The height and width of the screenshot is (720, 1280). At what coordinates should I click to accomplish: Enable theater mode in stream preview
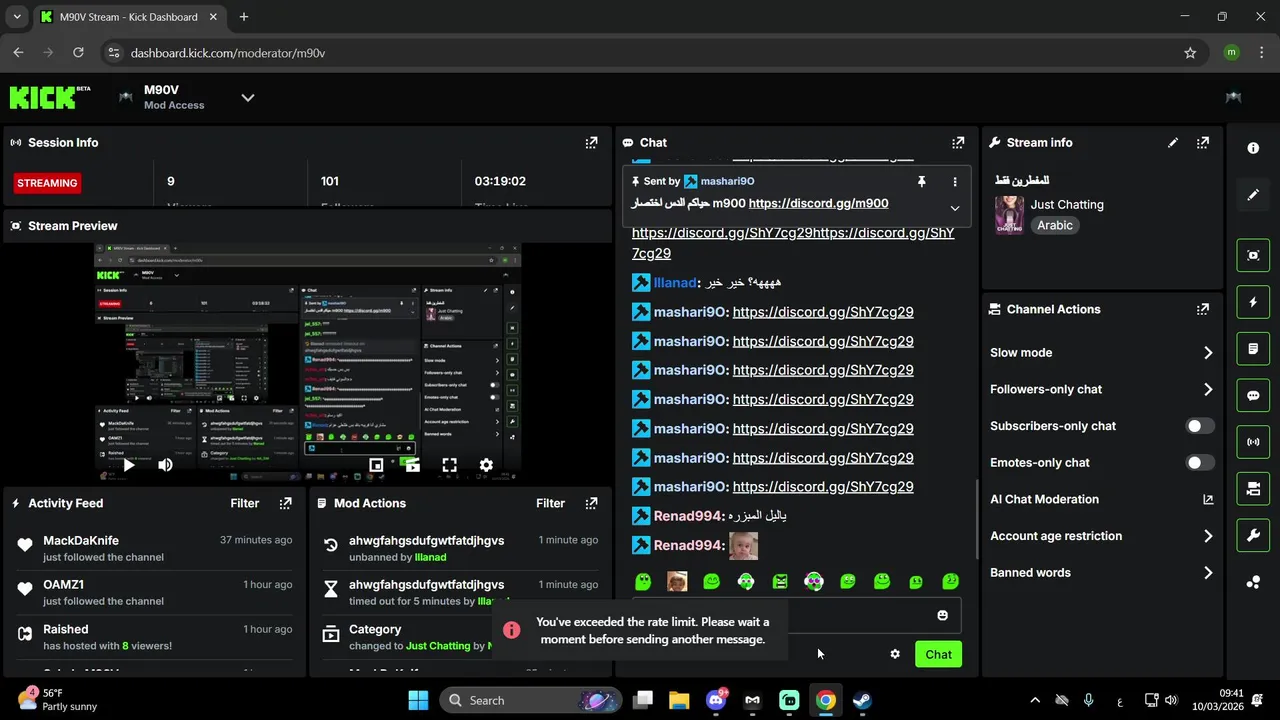click(x=412, y=465)
